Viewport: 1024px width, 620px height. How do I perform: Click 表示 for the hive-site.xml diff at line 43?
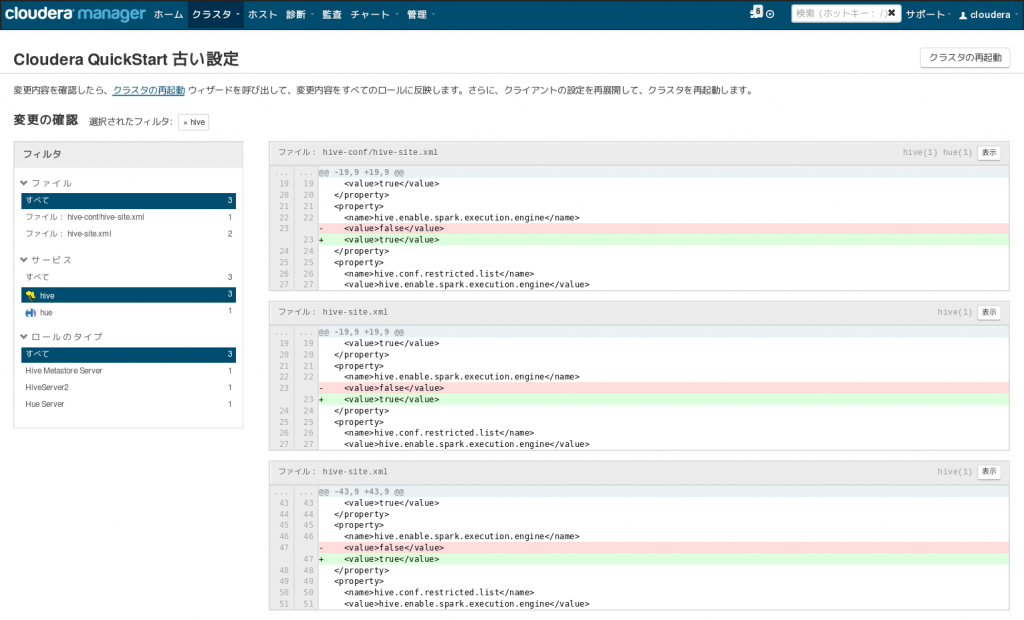[x=989, y=472]
